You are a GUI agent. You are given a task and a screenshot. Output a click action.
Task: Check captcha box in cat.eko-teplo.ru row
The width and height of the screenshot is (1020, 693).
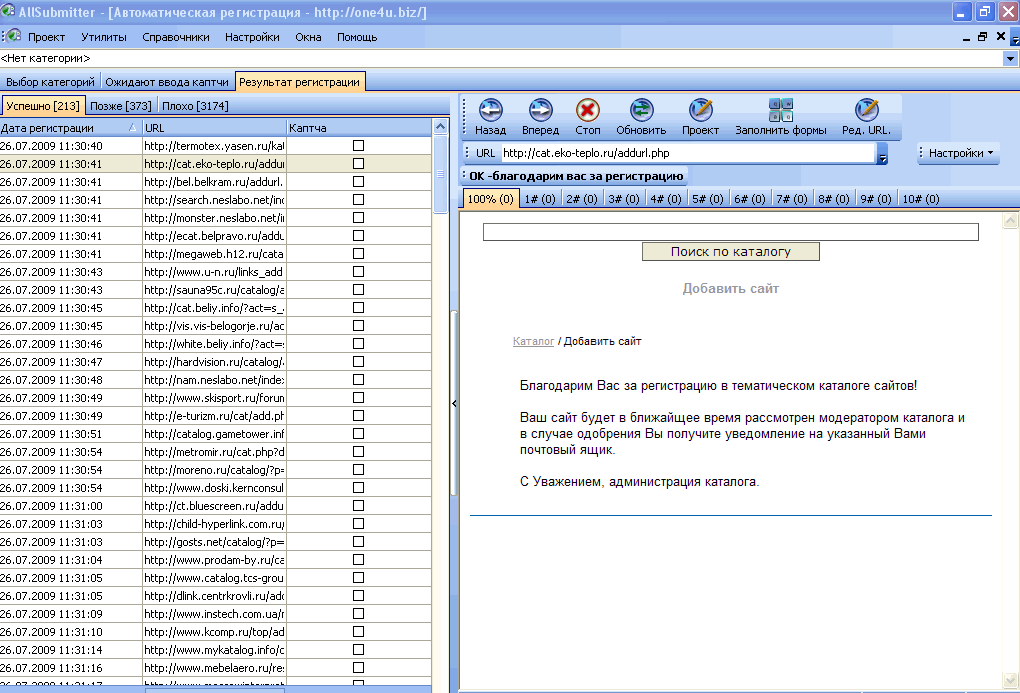(x=358, y=164)
